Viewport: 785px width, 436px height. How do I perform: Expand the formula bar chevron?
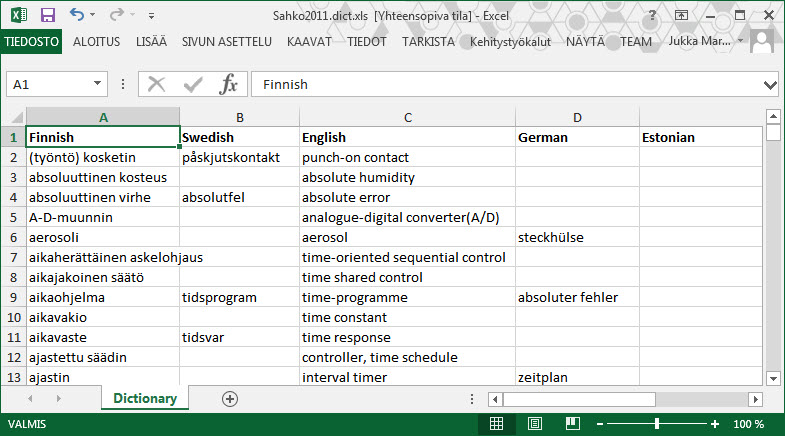[x=769, y=85]
